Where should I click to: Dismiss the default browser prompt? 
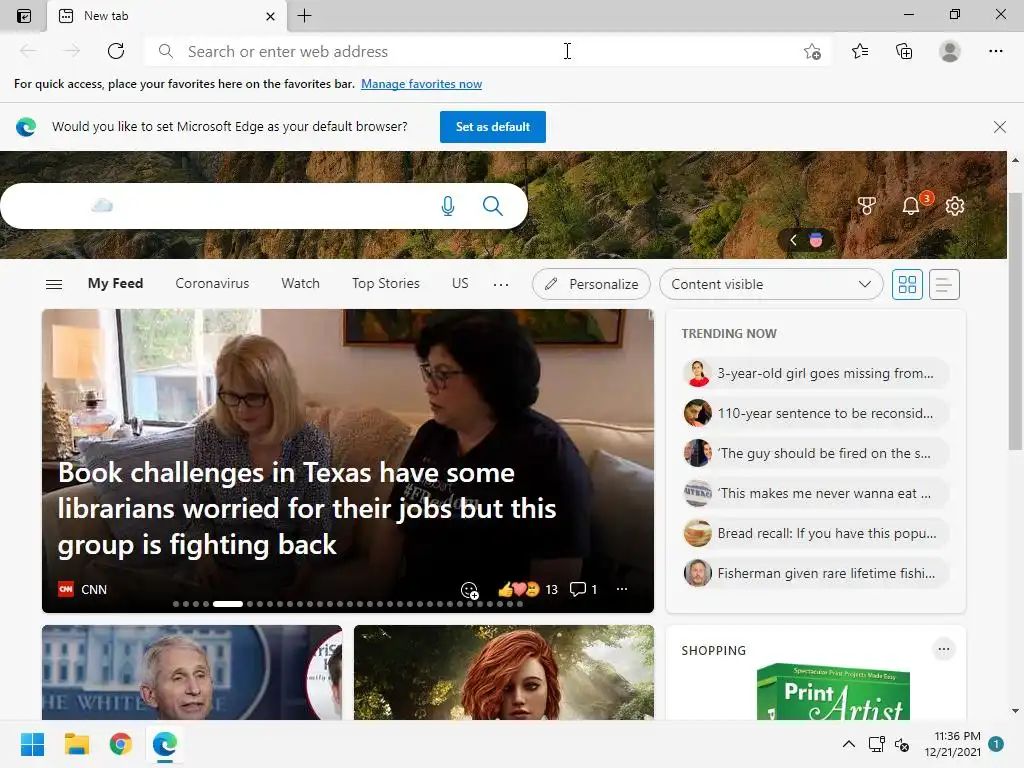pos(999,127)
